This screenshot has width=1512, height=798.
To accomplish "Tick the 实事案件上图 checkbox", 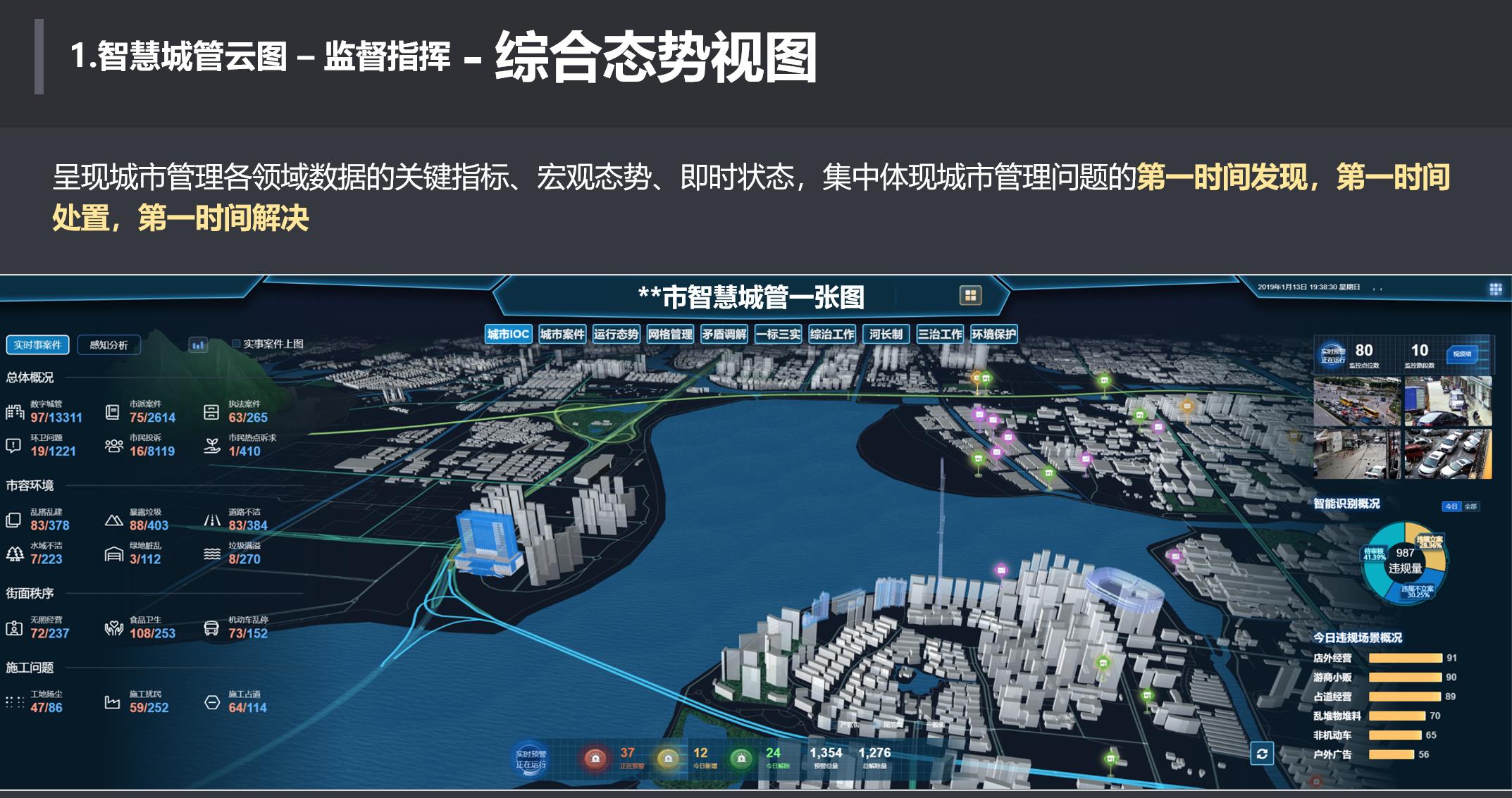I will pos(237,344).
